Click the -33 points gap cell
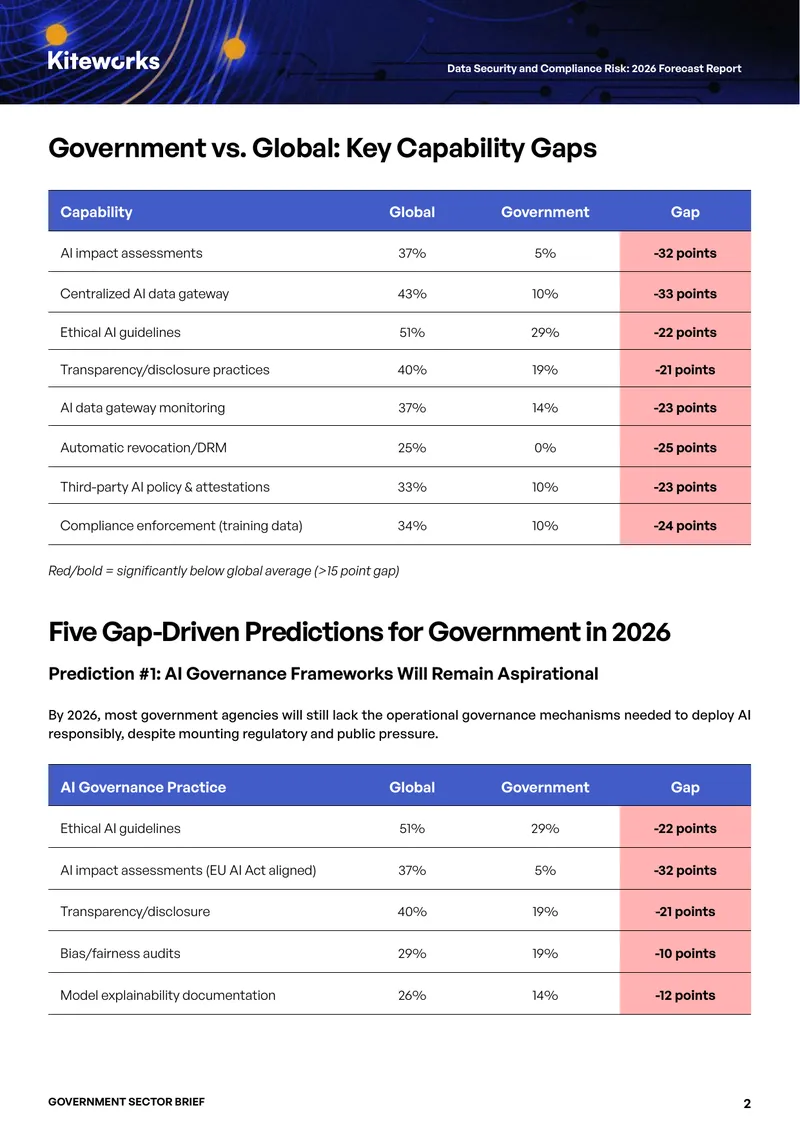 tap(685, 293)
